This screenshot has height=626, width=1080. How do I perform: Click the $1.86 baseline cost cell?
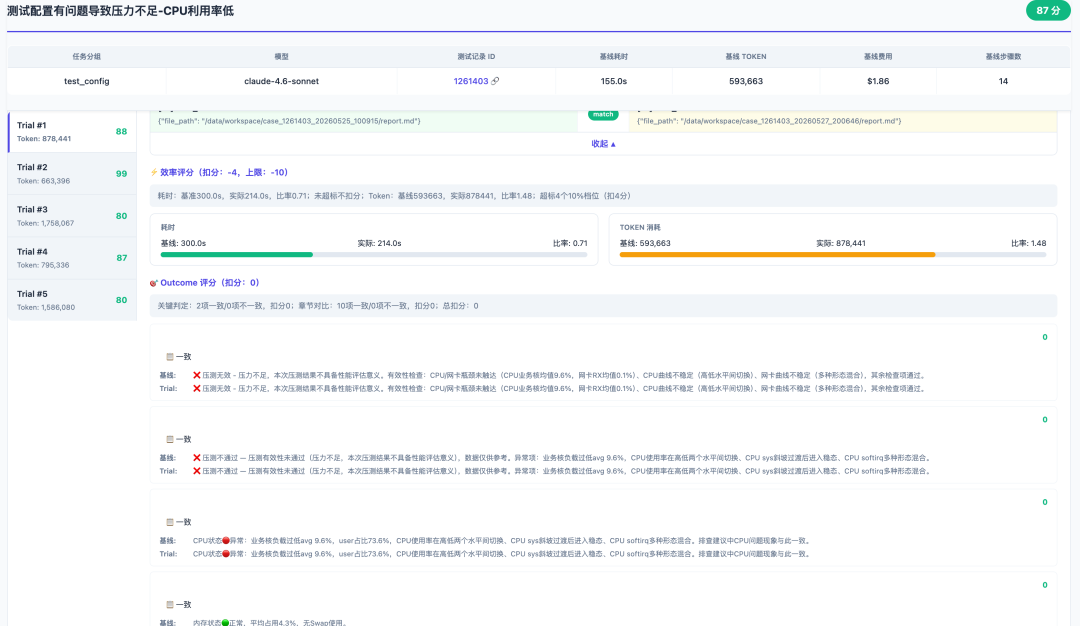tap(878, 81)
